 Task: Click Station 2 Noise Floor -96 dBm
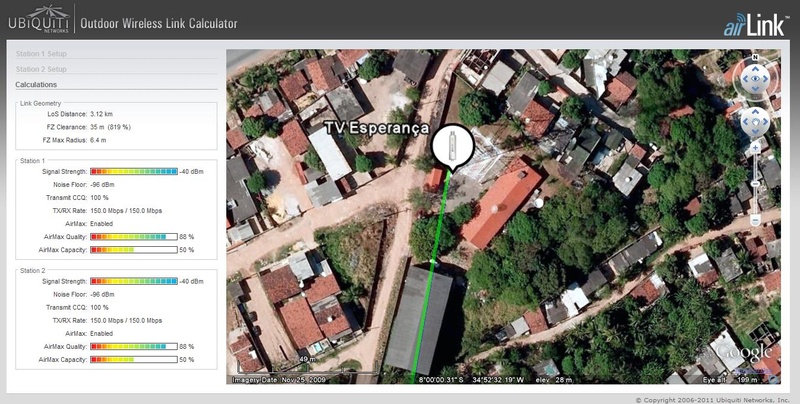[102, 294]
